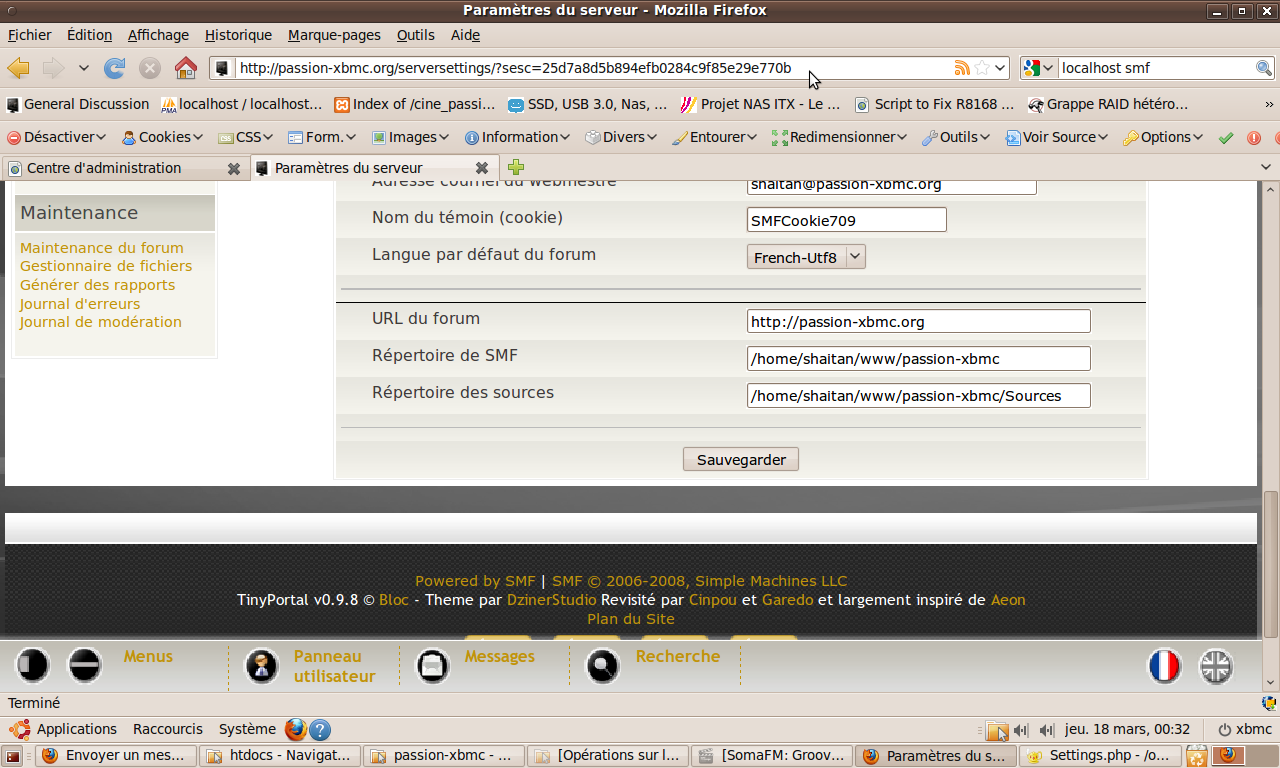The width and height of the screenshot is (1280, 768).
Task: Click the stop loading icon
Action: coord(150,68)
